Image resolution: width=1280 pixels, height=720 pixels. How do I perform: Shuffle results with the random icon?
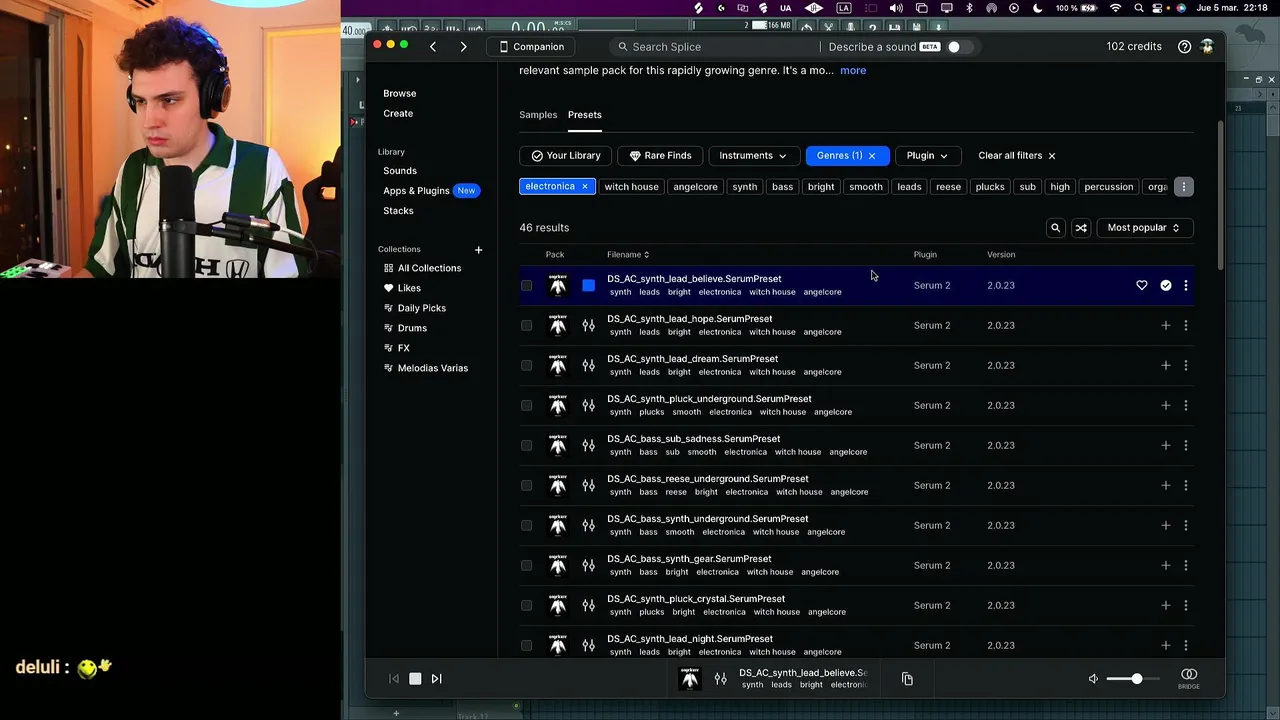1081,228
